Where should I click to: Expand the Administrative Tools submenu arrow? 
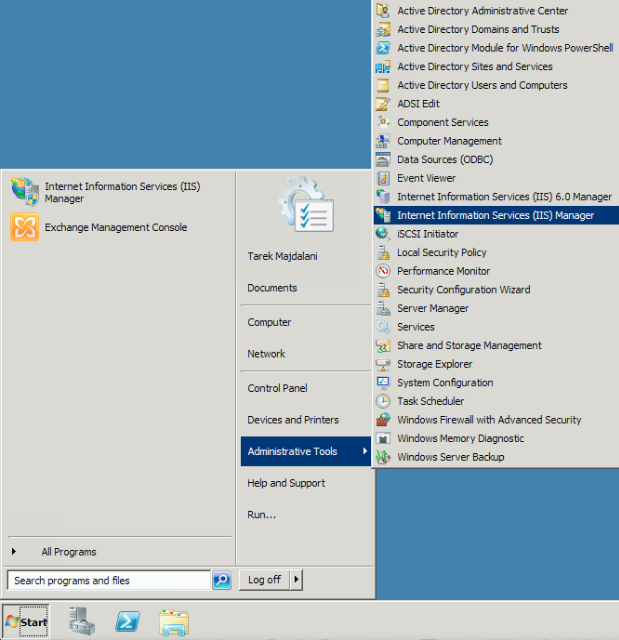[x=364, y=451]
